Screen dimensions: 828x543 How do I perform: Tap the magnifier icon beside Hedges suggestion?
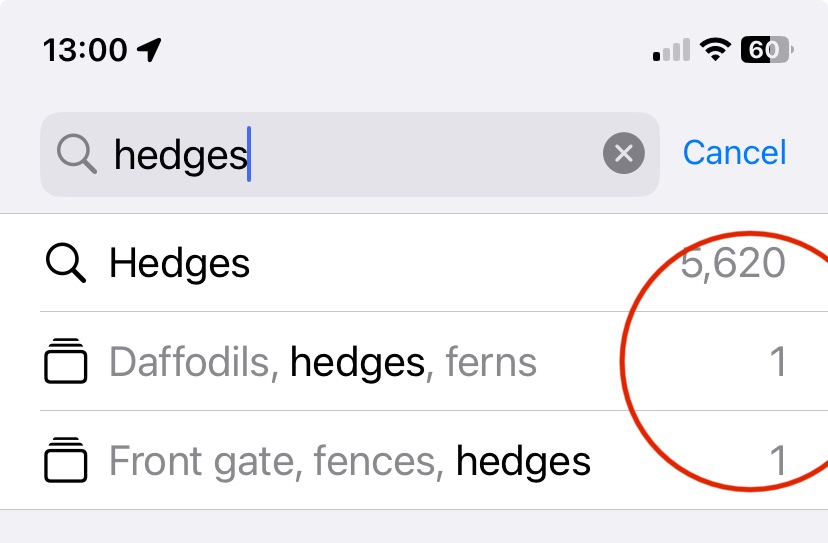(x=66, y=264)
